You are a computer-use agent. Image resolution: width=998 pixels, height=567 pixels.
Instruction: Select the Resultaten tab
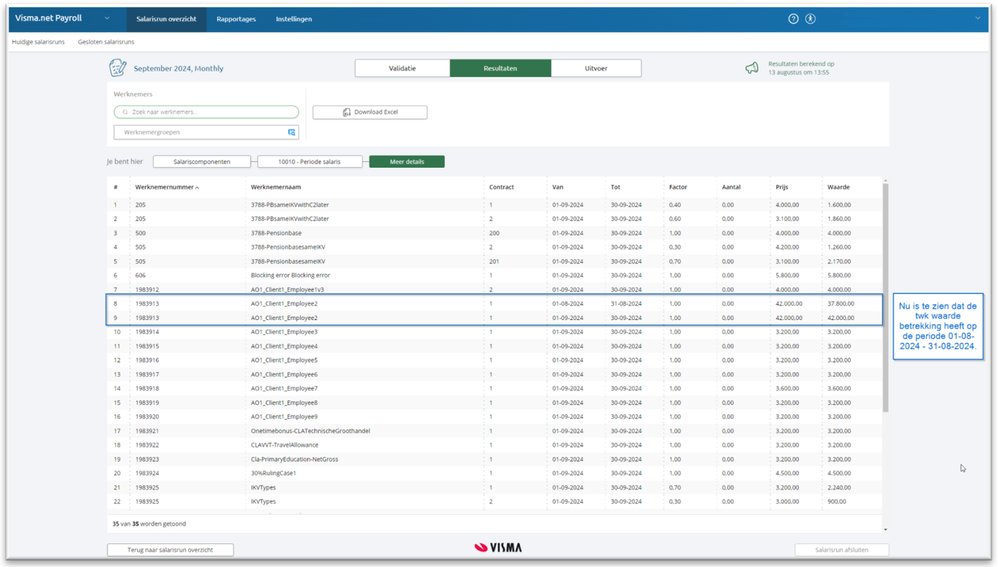point(500,68)
